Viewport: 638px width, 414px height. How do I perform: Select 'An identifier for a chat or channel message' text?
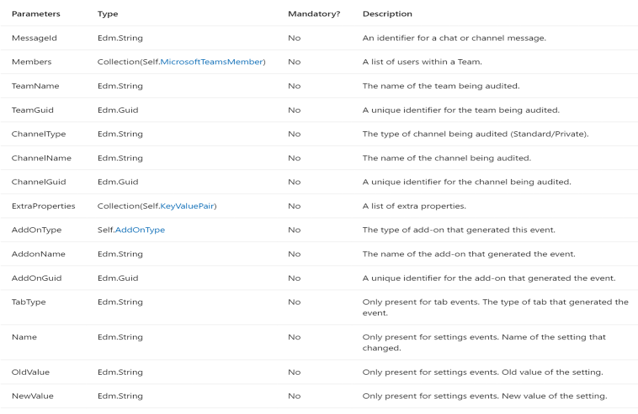pyautogui.click(x=454, y=38)
